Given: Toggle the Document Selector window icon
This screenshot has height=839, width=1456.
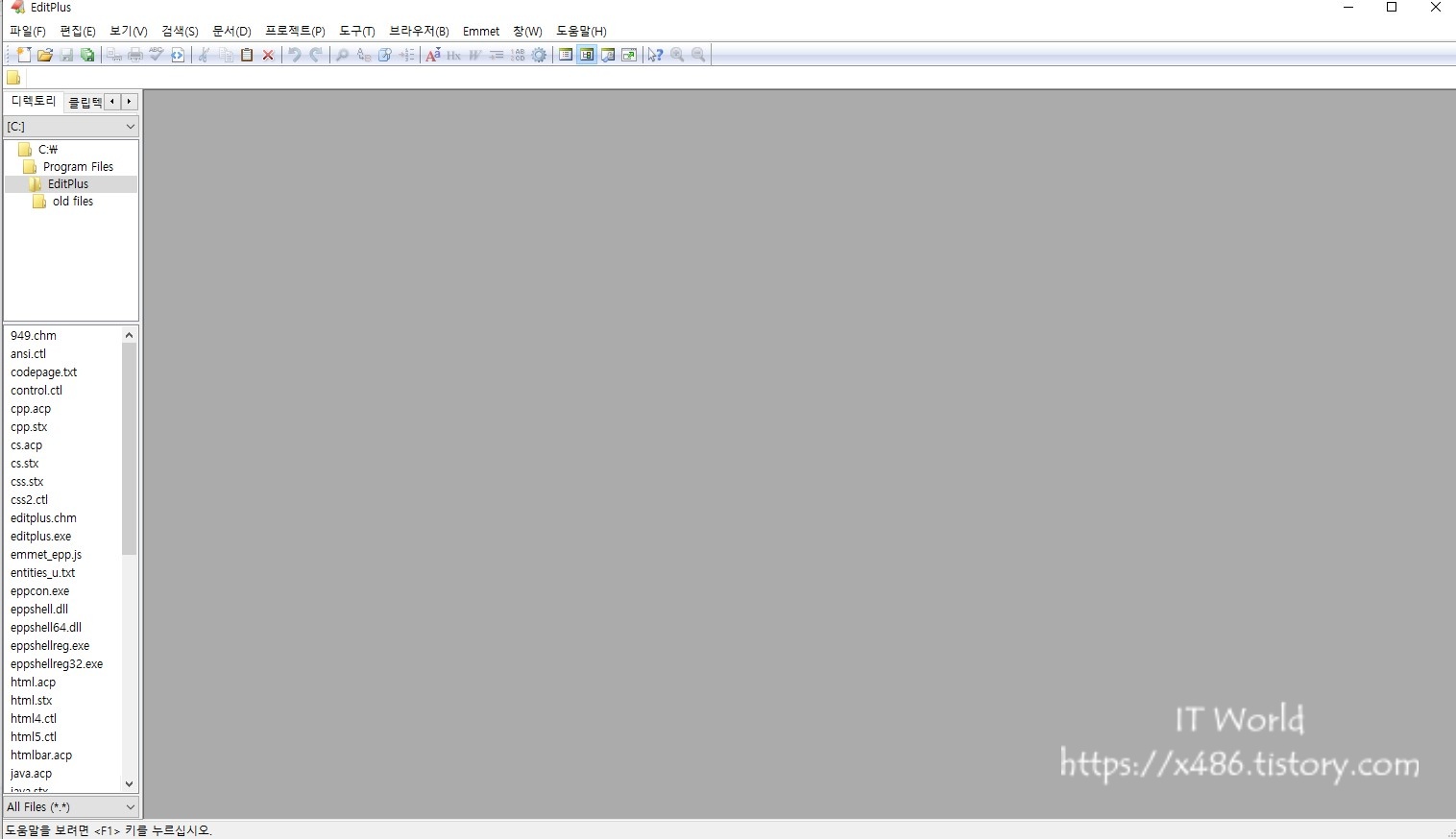Looking at the screenshot, I should tap(566, 55).
